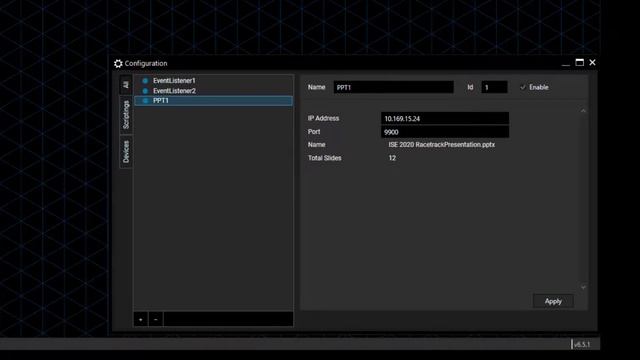
Task: Close the Configuration window
Action: (593, 62)
